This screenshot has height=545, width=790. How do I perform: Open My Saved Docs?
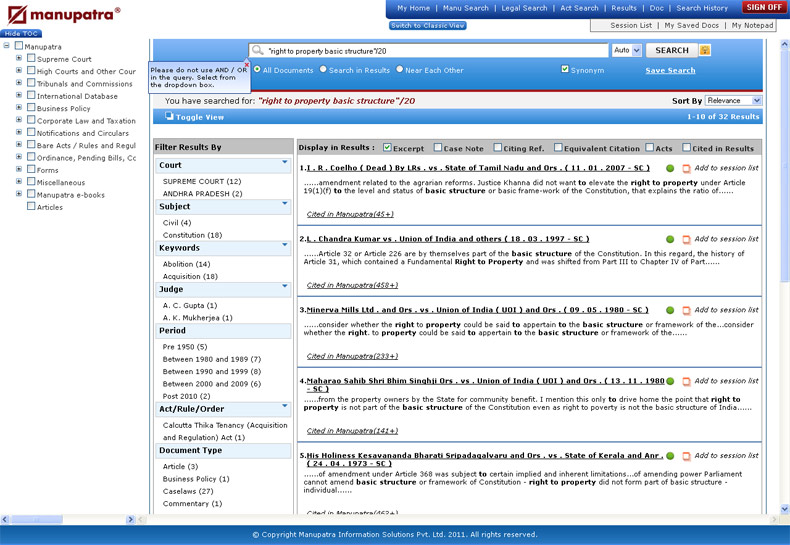[691, 25]
